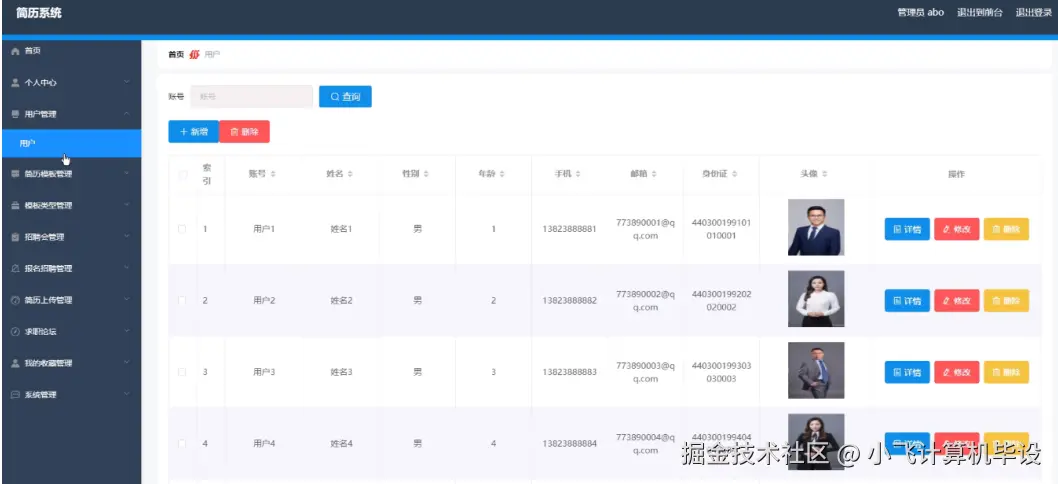Sort the table by 姓名 column arrows
The height and width of the screenshot is (484, 1058).
tap(350, 174)
